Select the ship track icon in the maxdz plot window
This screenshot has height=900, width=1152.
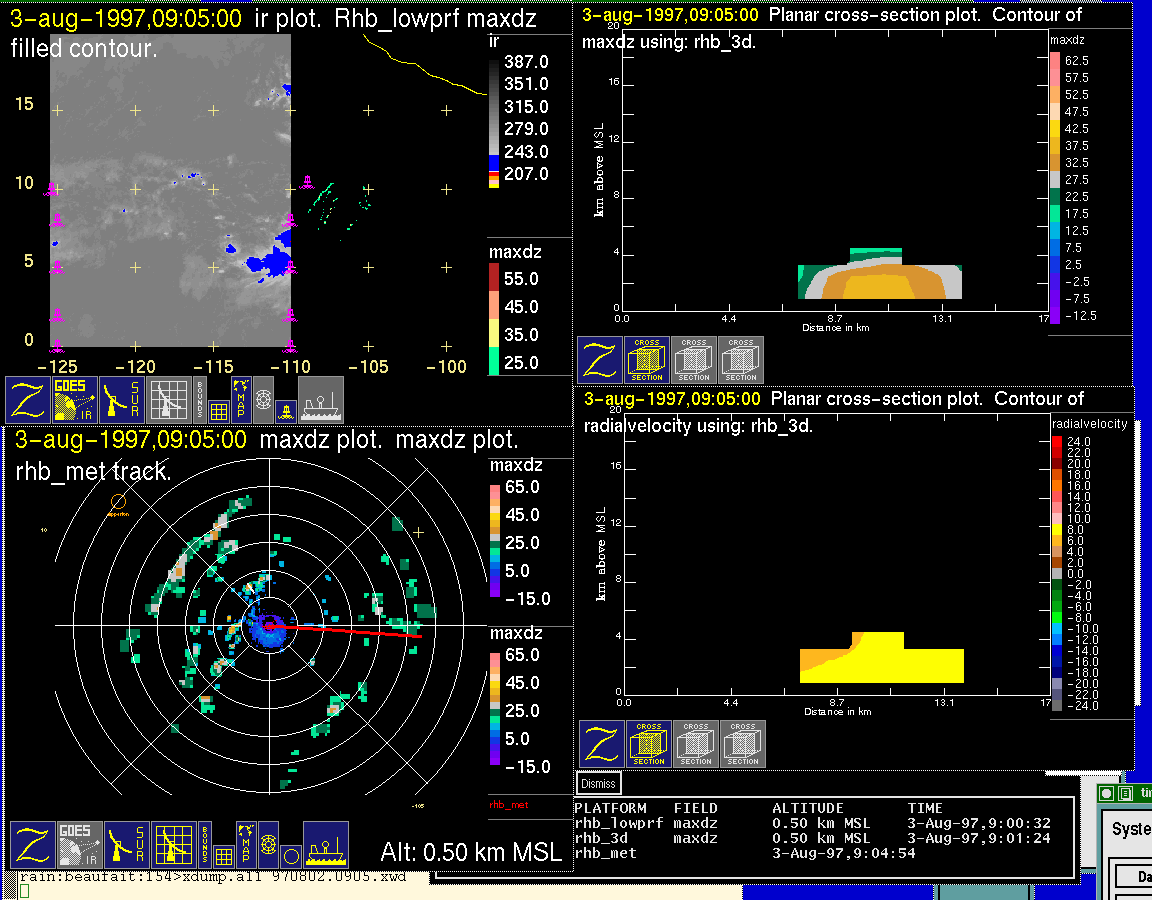tap(325, 845)
